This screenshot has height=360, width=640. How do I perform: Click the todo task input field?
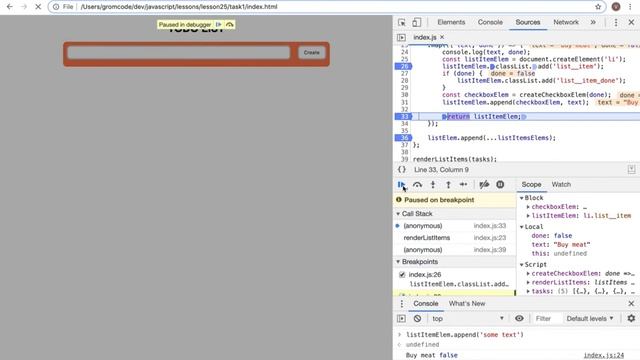point(179,53)
